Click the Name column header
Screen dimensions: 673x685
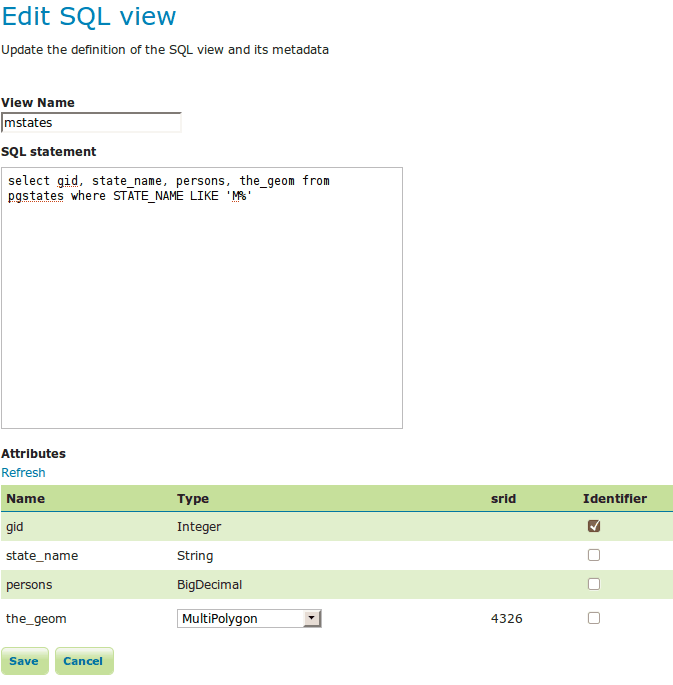(26, 498)
